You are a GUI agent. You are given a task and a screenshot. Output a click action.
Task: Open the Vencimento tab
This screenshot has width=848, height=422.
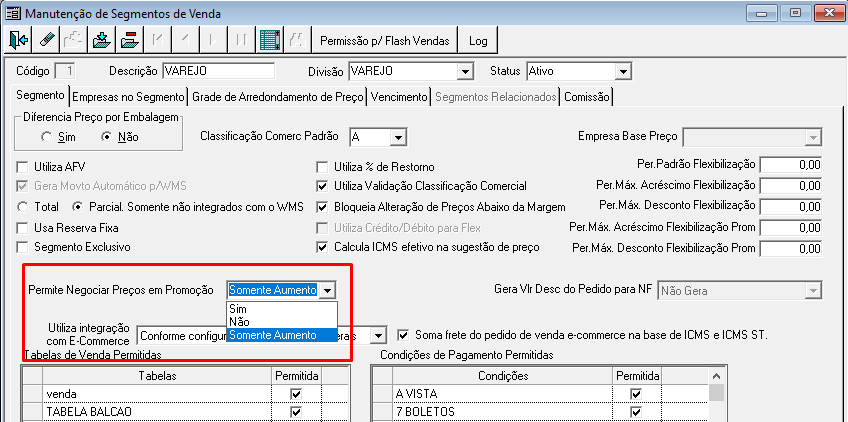[399, 97]
